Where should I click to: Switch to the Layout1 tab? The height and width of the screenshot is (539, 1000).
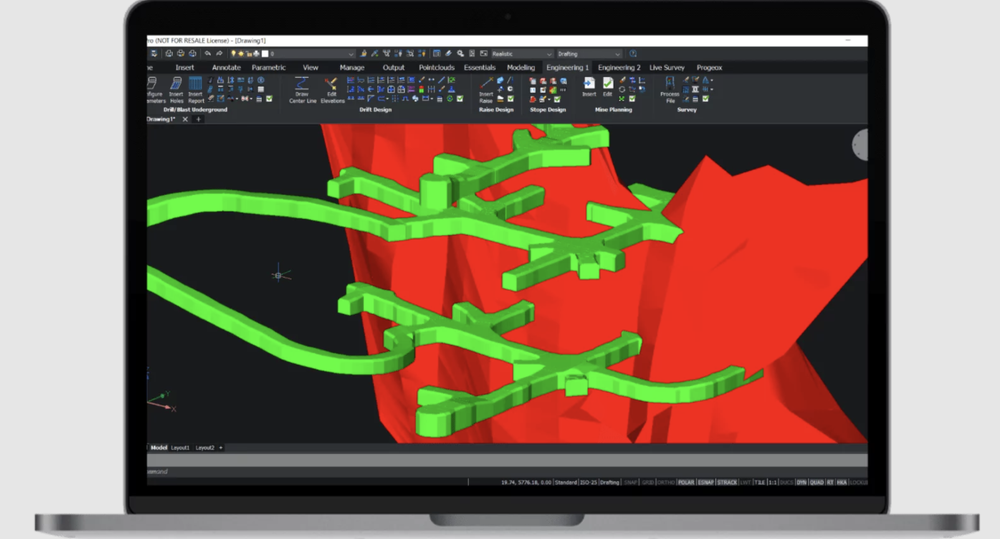(x=180, y=448)
